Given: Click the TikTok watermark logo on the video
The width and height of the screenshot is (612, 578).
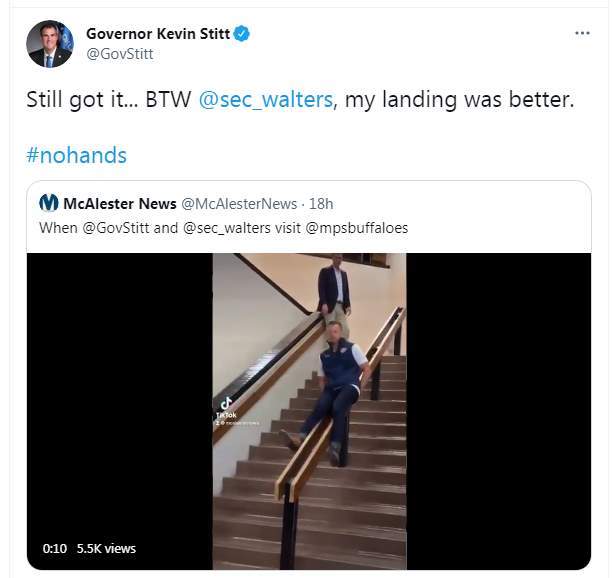Looking at the screenshot, I should [x=225, y=404].
